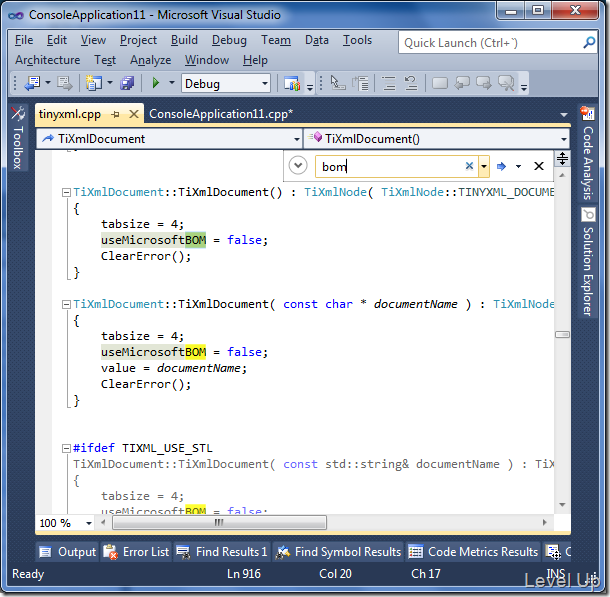
Task: Open the text editor toolbar overflow arrow
Action: 524,88
